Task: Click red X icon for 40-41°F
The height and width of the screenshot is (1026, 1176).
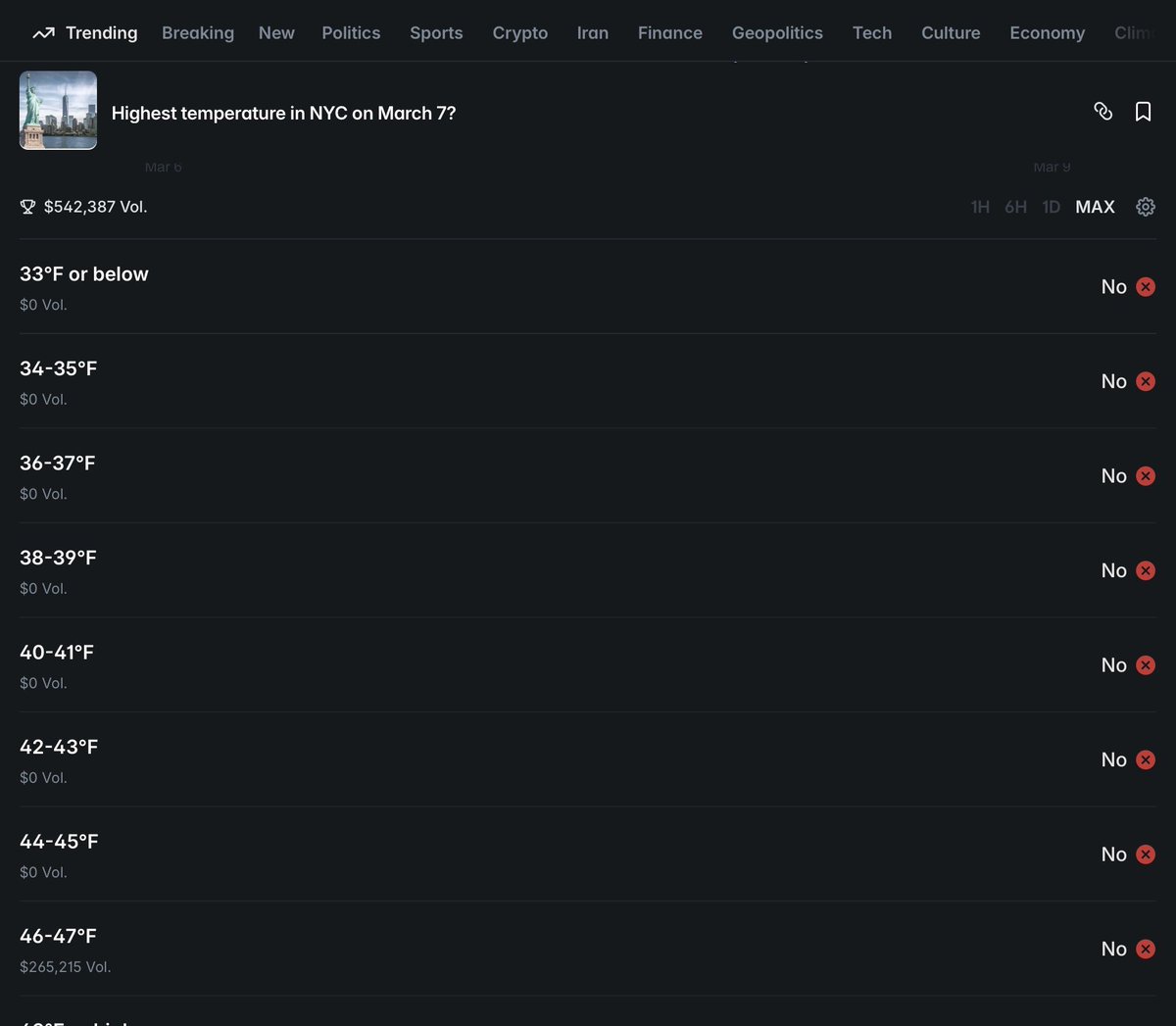Action: pyautogui.click(x=1145, y=665)
